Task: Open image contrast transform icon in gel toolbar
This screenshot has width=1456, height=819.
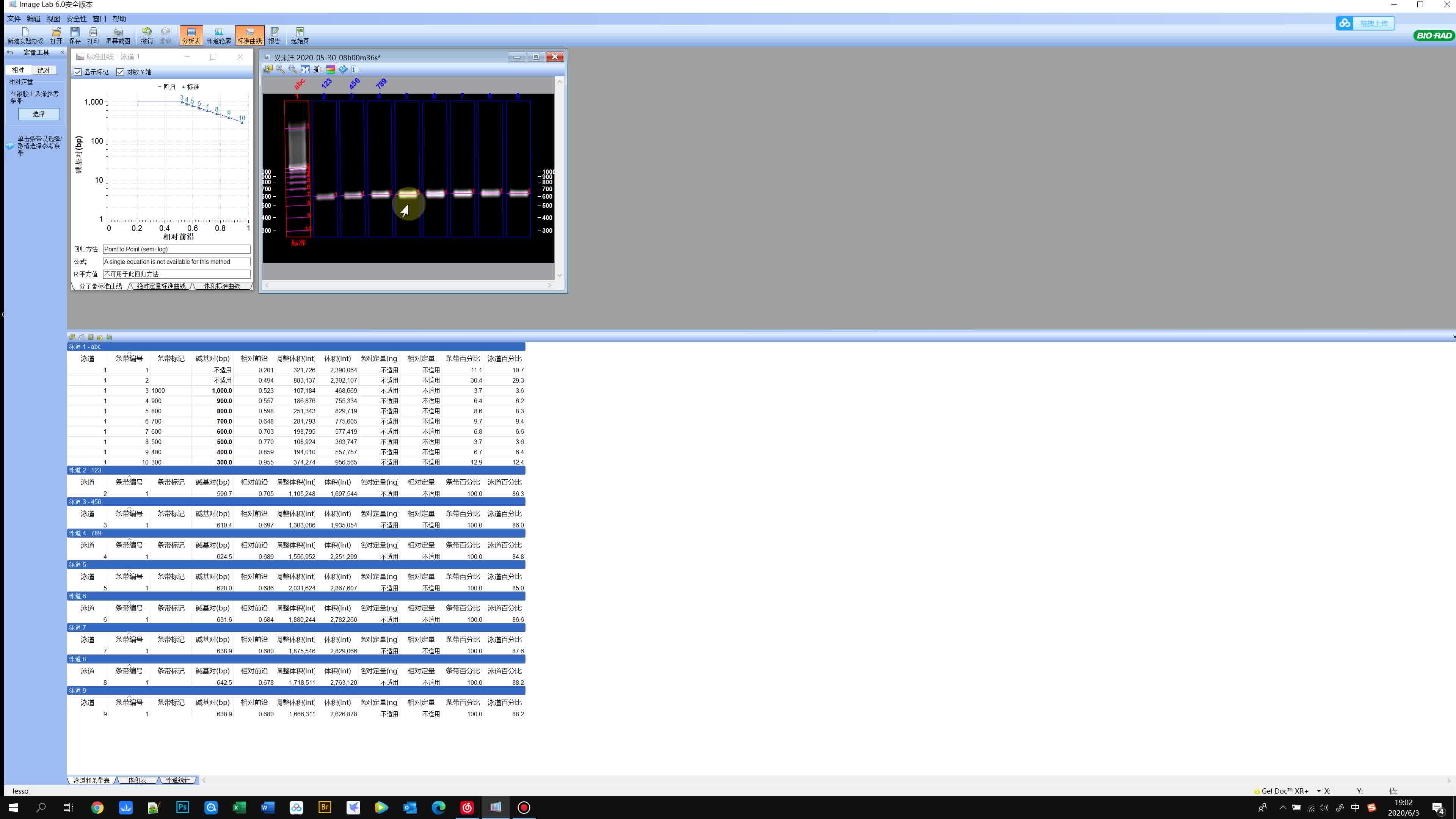Action: coord(318,69)
